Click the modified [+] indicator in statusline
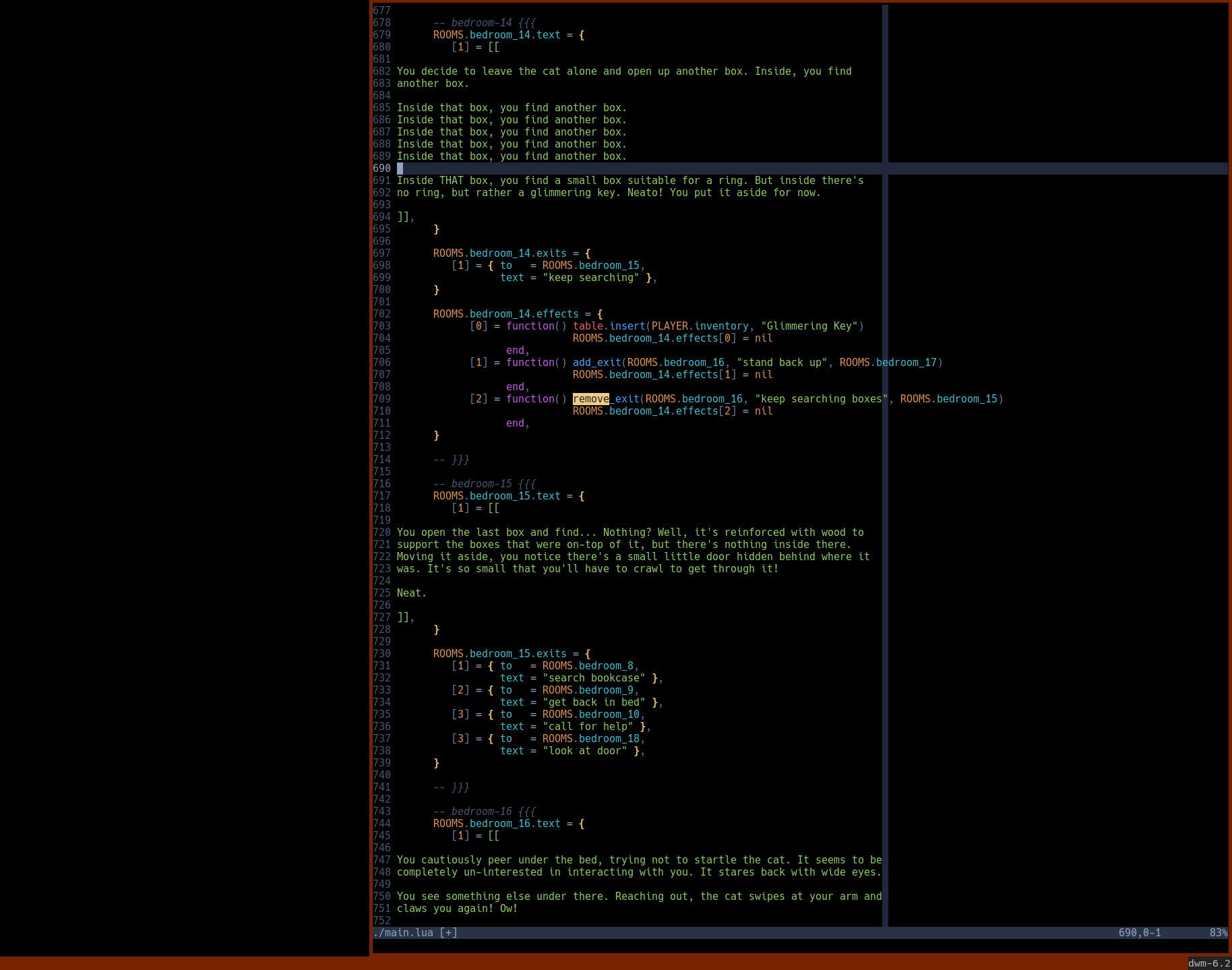The image size is (1232, 970). pyautogui.click(x=448, y=932)
